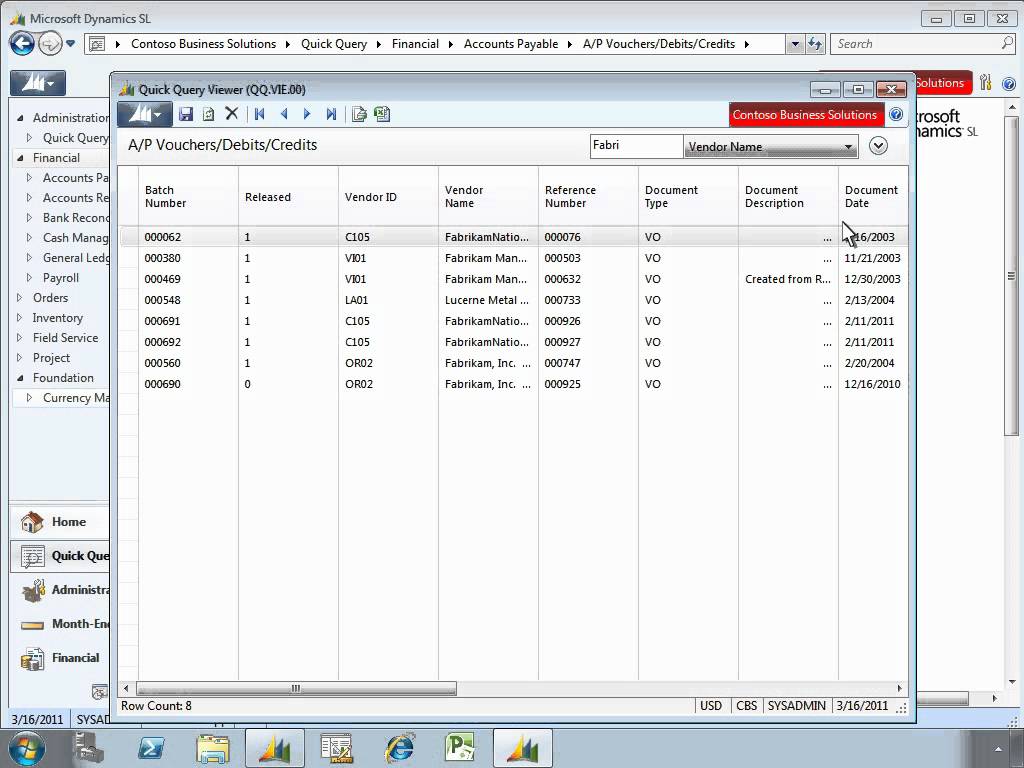Click the horizontal scrollbar thumb in viewer grid

click(x=296, y=688)
